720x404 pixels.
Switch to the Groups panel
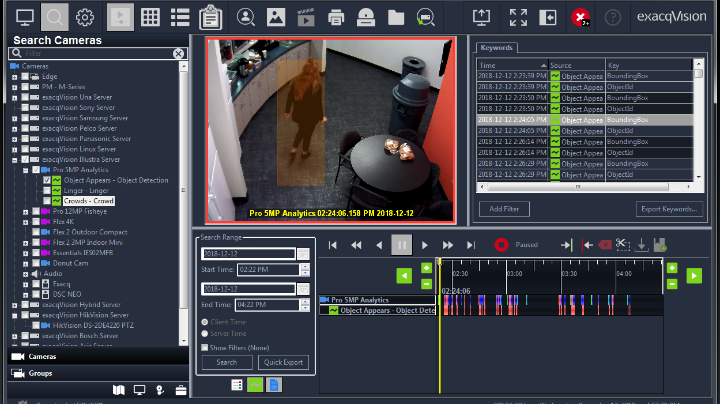pos(98,373)
